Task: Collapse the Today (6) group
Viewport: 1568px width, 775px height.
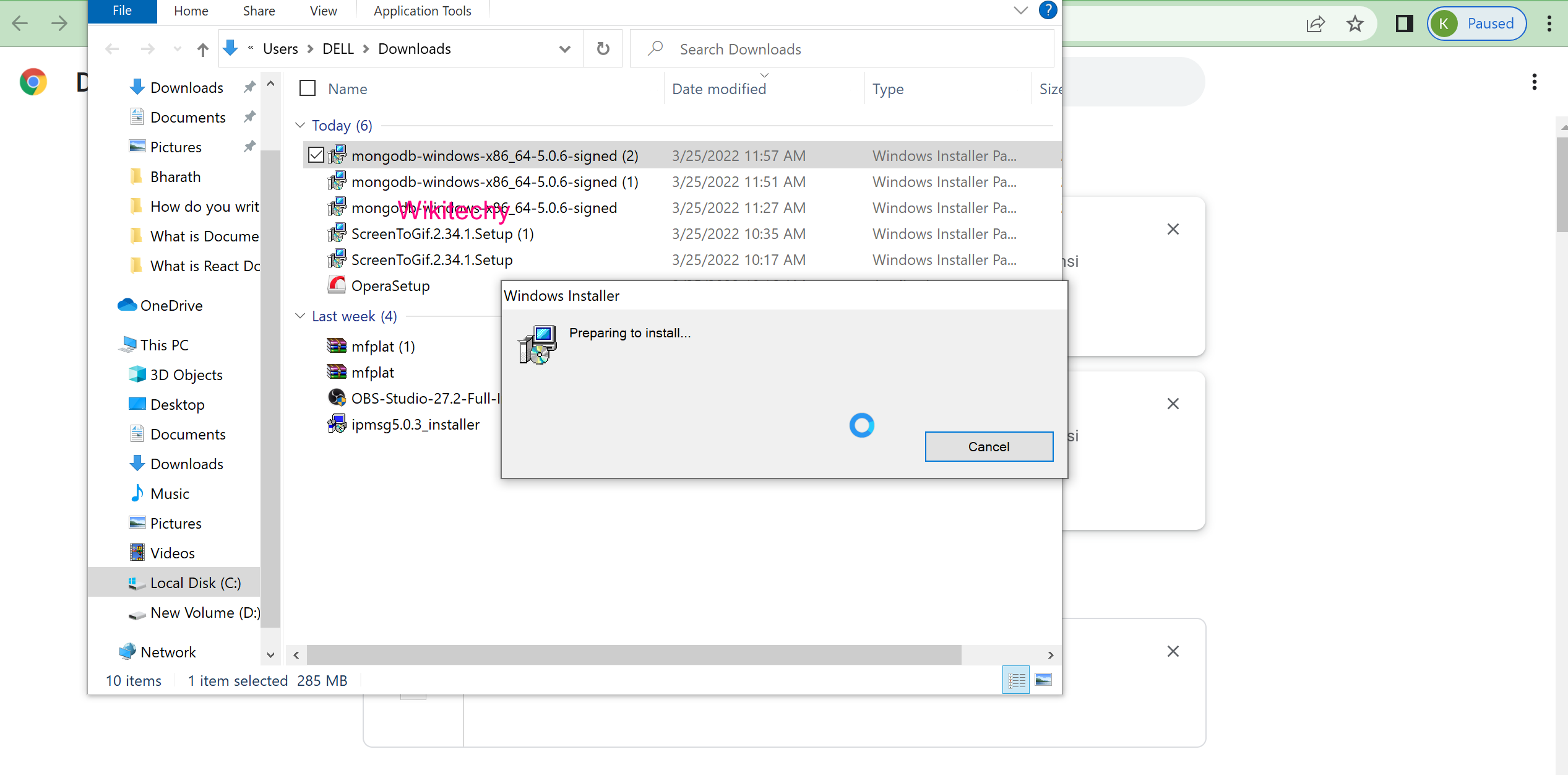Action: [300, 125]
